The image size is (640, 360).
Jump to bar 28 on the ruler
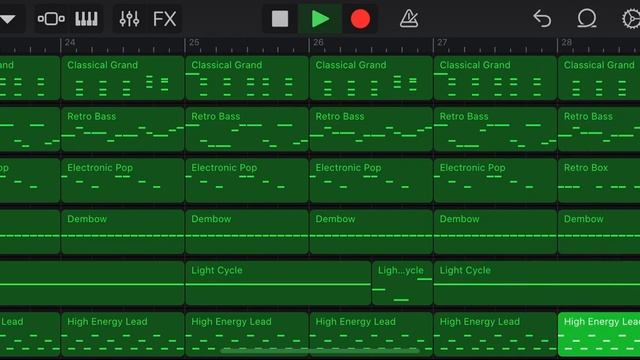point(566,43)
